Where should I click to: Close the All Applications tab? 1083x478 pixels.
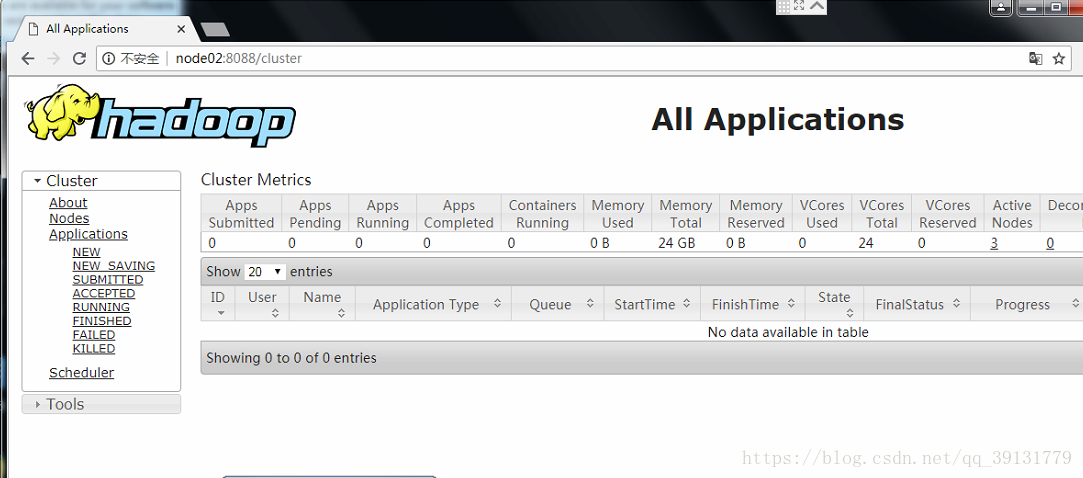pyautogui.click(x=182, y=29)
